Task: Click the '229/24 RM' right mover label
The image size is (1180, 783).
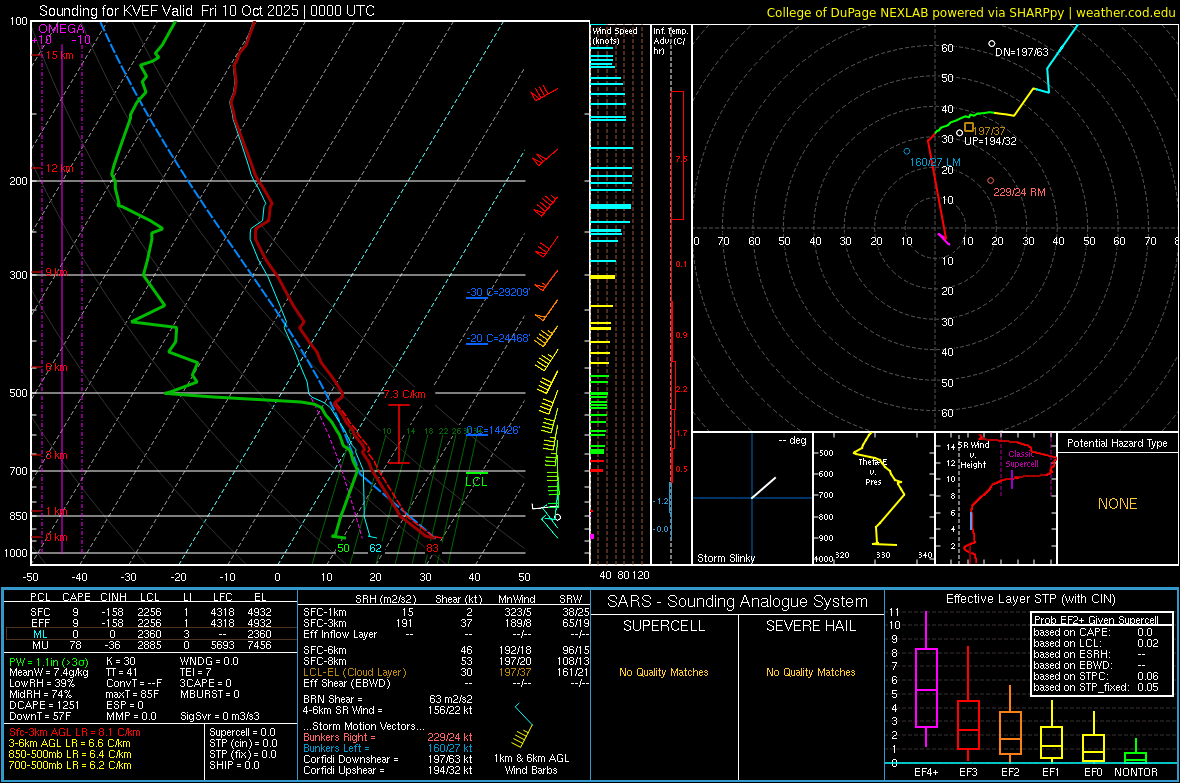Action: [x=1019, y=192]
